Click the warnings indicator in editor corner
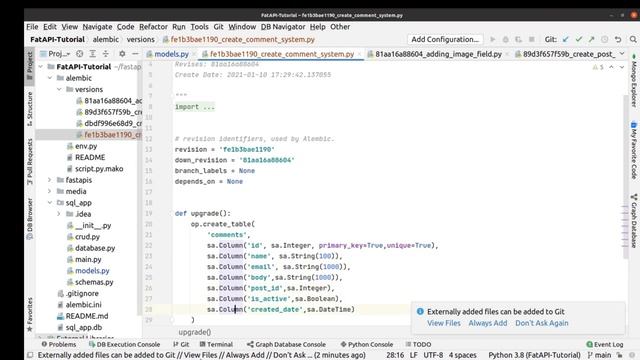The height and width of the screenshot is (360, 640). pos(598,67)
